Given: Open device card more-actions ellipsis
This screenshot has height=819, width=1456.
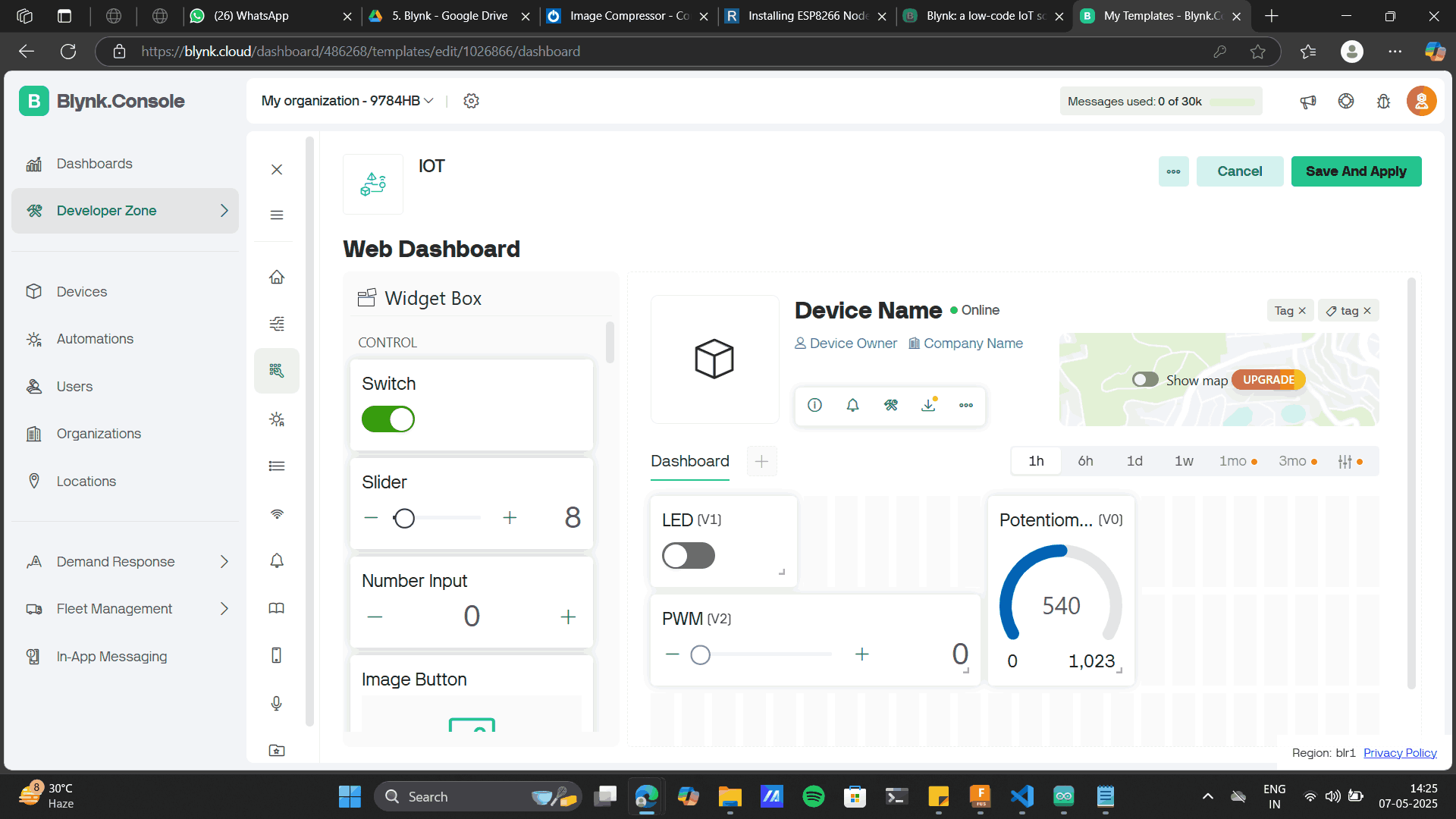Looking at the screenshot, I should [x=966, y=405].
